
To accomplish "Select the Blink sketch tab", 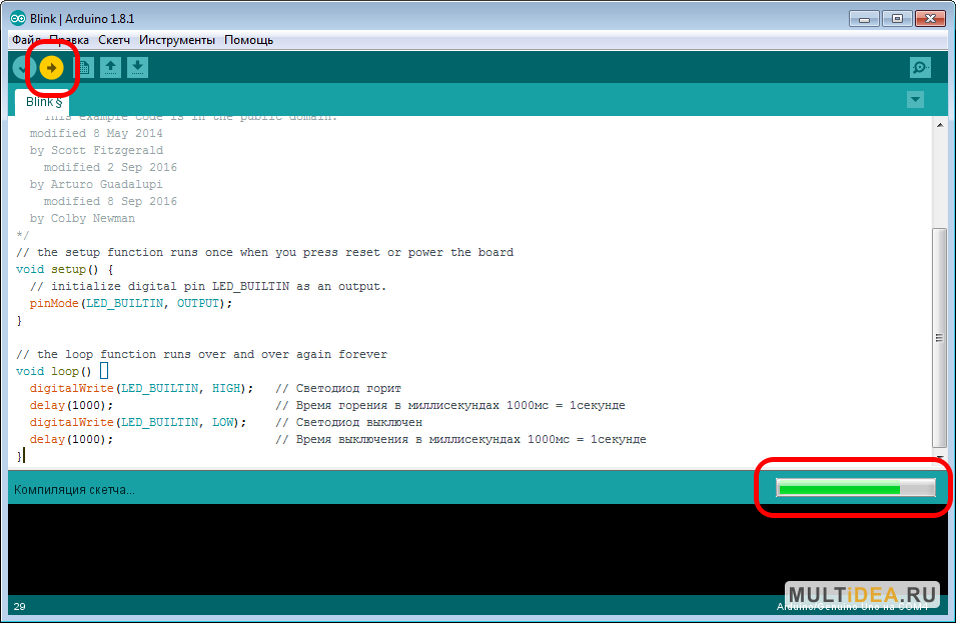I will point(43,102).
